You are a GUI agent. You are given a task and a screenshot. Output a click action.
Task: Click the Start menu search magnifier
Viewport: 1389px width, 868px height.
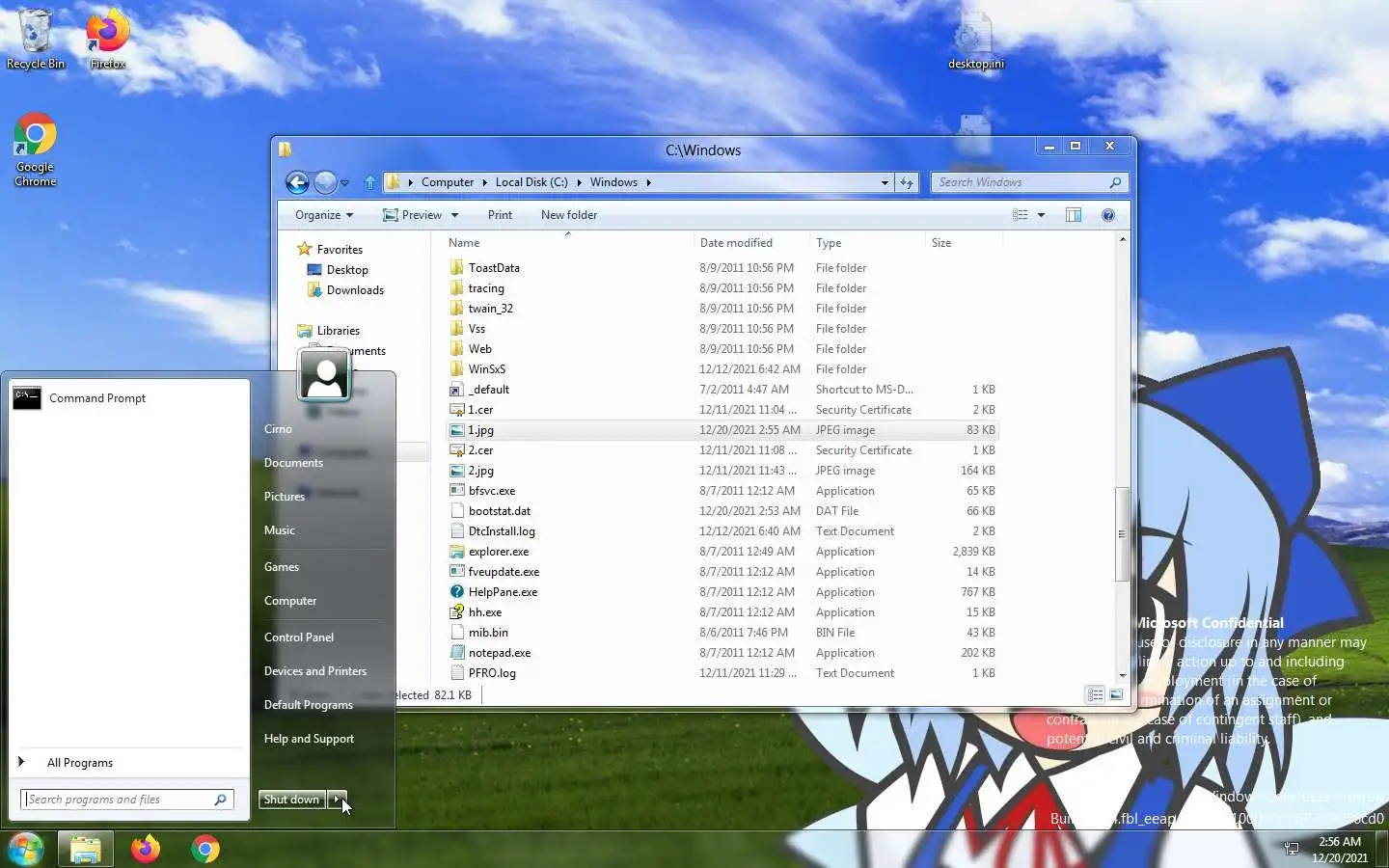[x=221, y=800]
